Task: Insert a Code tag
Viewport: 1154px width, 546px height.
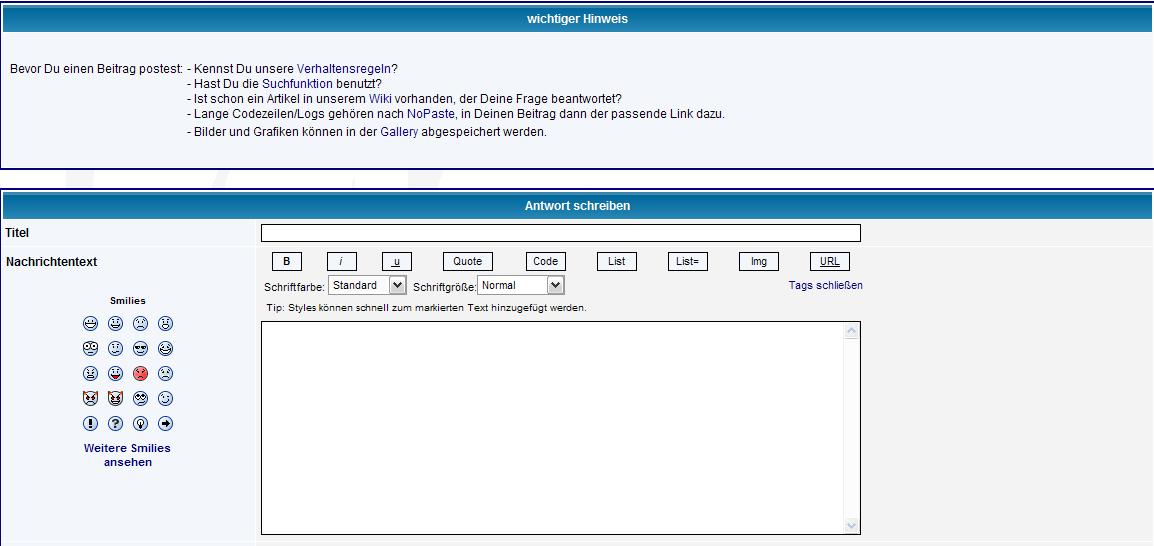Action: click(x=545, y=261)
